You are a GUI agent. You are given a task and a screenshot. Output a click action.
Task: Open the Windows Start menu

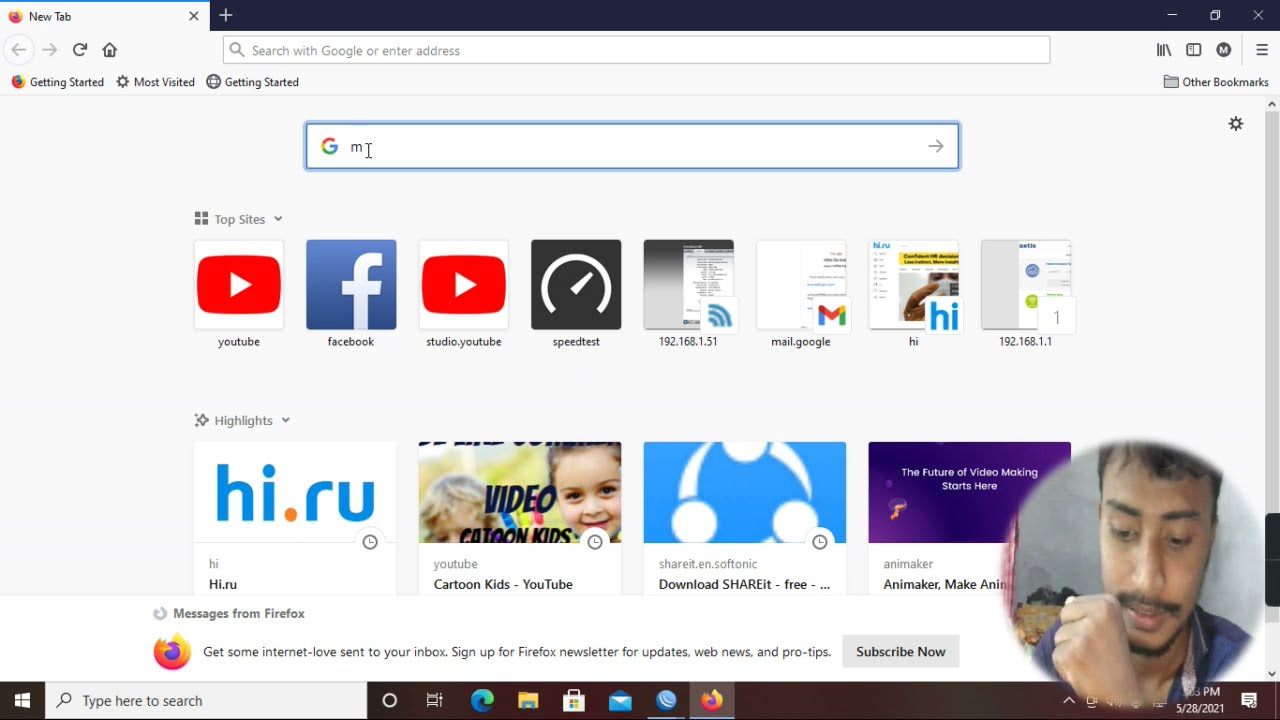point(22,700)
